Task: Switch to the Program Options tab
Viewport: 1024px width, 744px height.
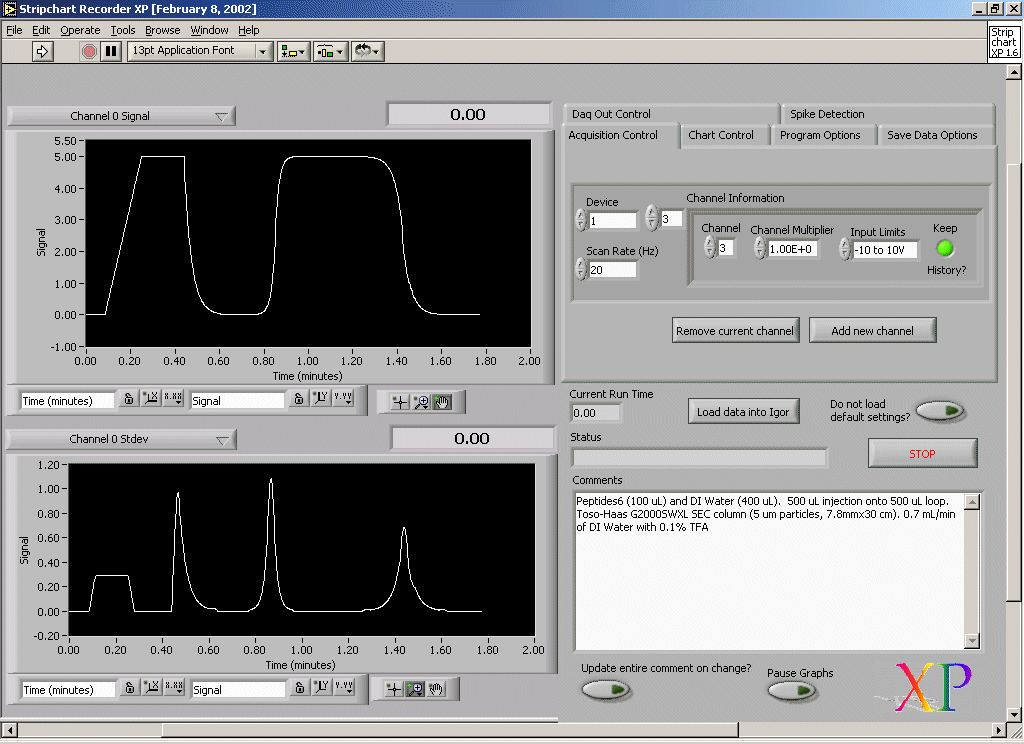Action: [x=820, y=135]
